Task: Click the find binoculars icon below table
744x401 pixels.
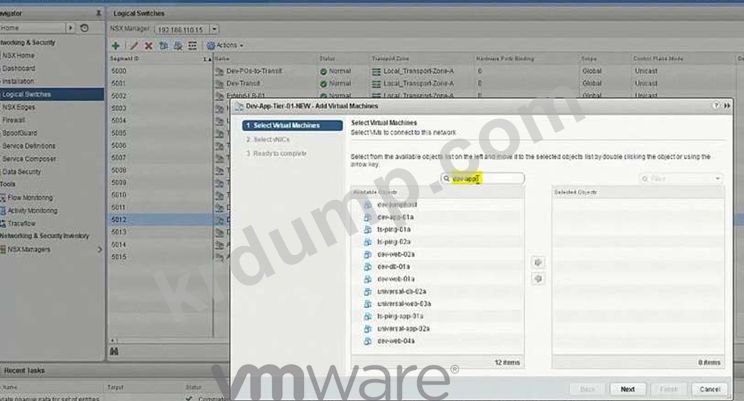Action: tap(114, 352)
